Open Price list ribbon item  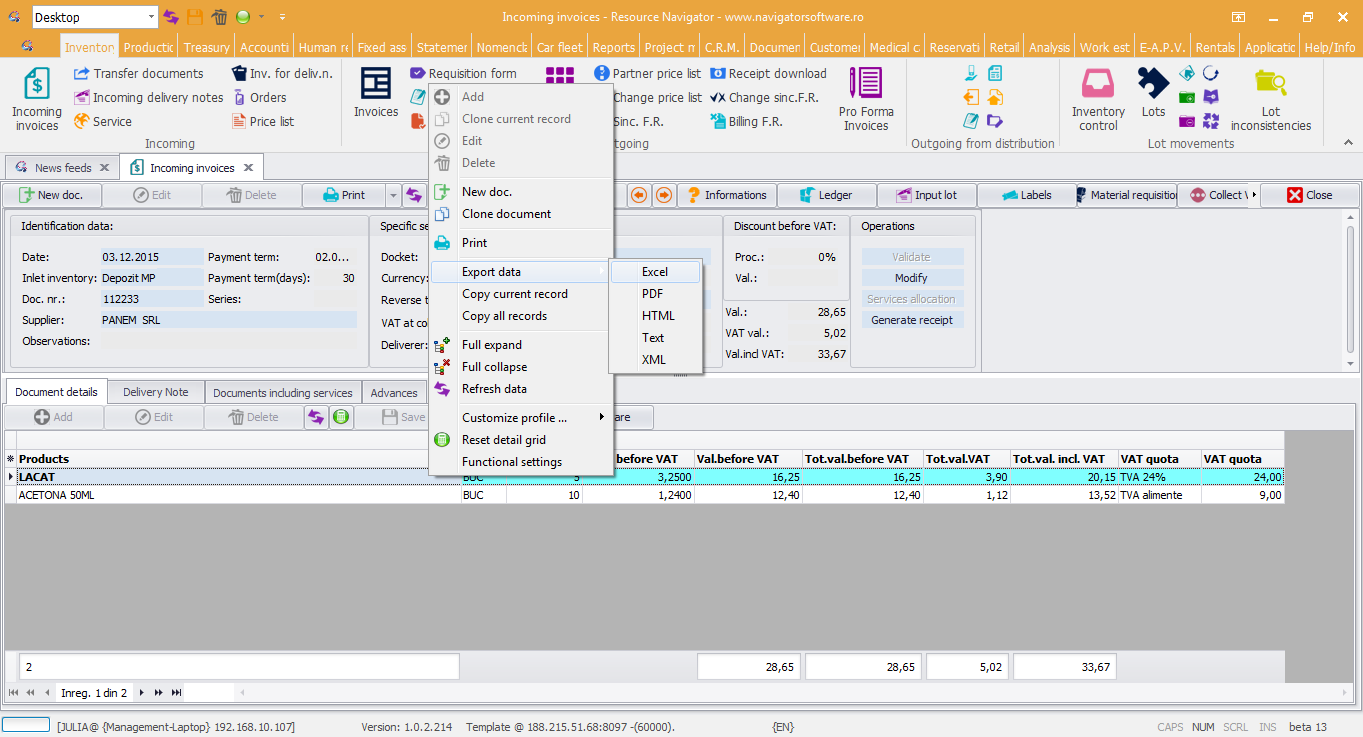point(263,122)
